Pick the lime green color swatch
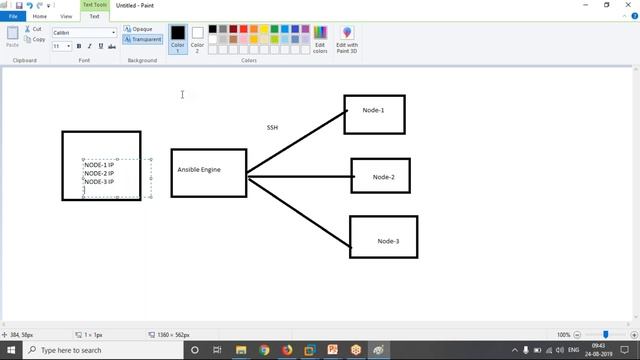640x360 pixels. click(275, 39)
